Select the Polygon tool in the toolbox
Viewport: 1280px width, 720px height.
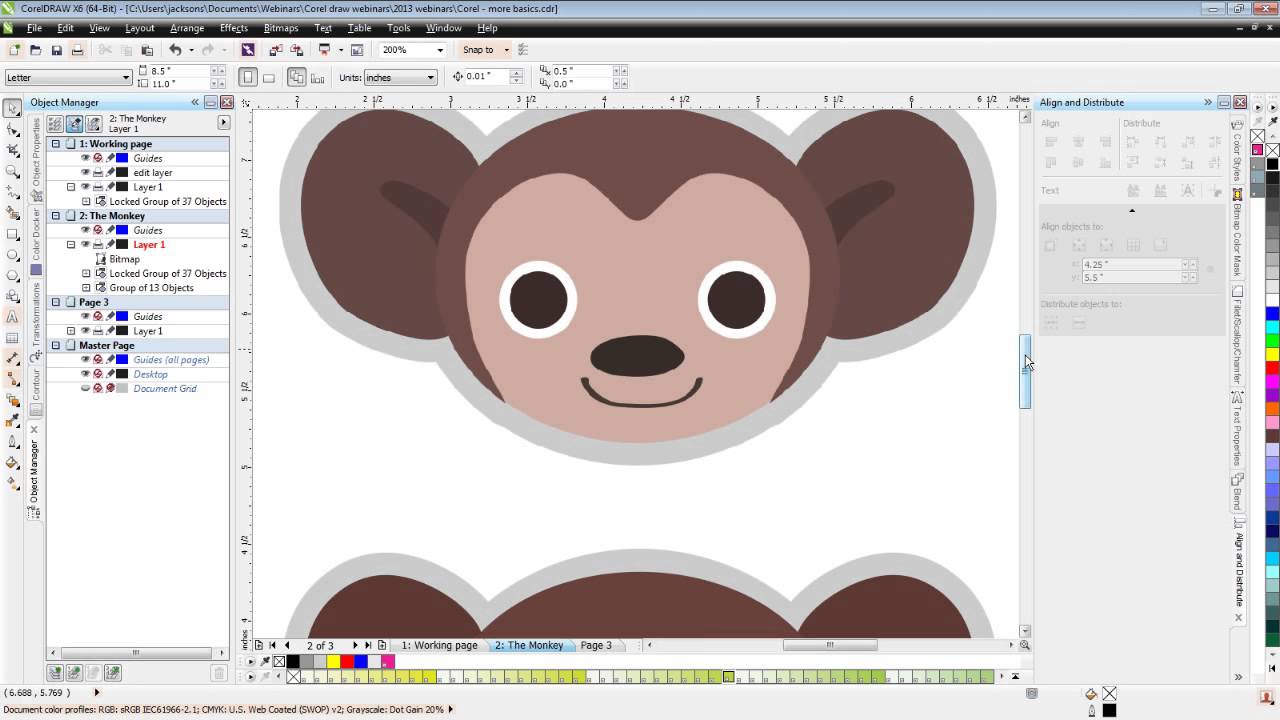tap(13, 276)
